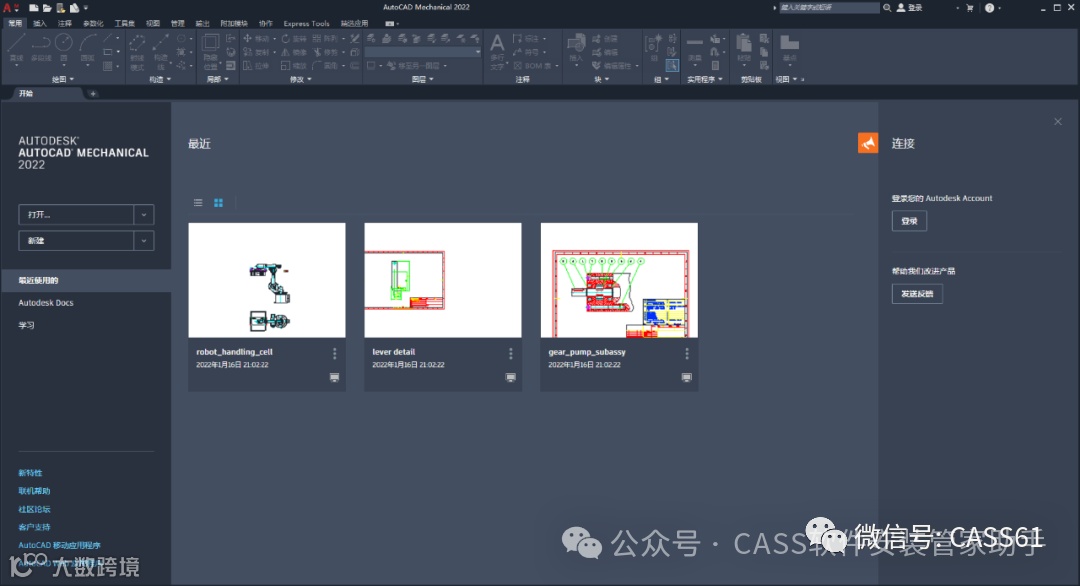Open the robot_handling_cell drawing thumbnail

pyautogui.click(x=267, y=280)
